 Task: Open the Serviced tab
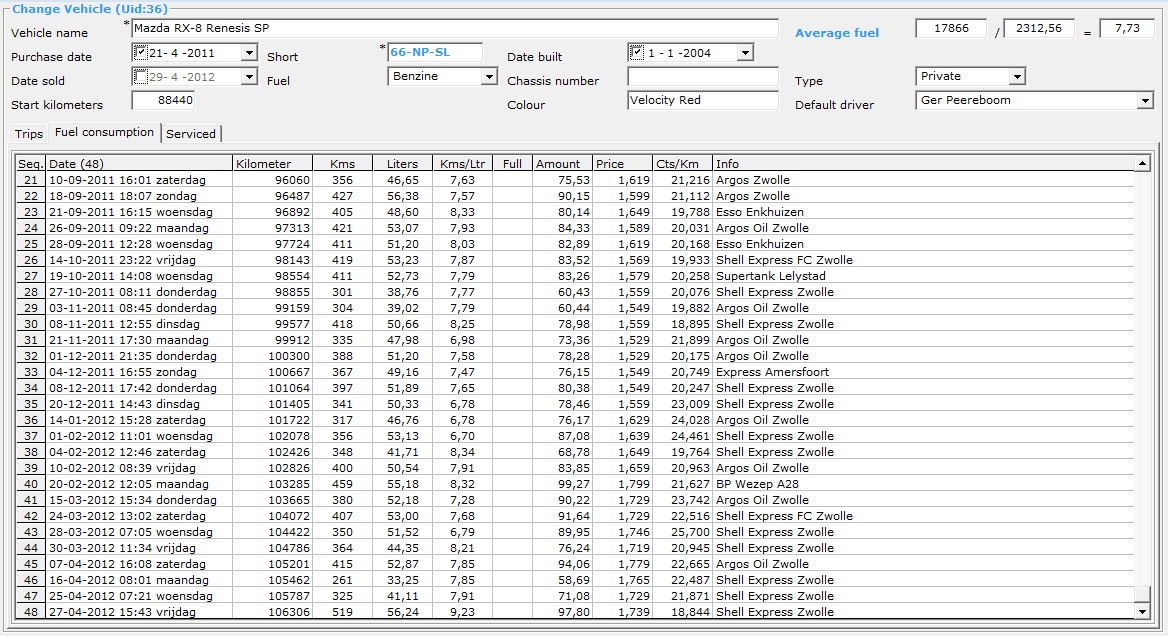pos(191,134)
